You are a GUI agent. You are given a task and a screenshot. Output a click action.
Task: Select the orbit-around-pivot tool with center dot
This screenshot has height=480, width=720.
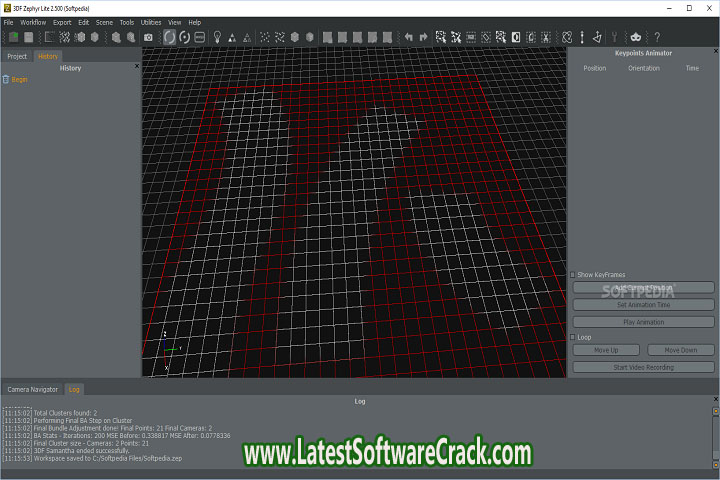tap(185, 37)
